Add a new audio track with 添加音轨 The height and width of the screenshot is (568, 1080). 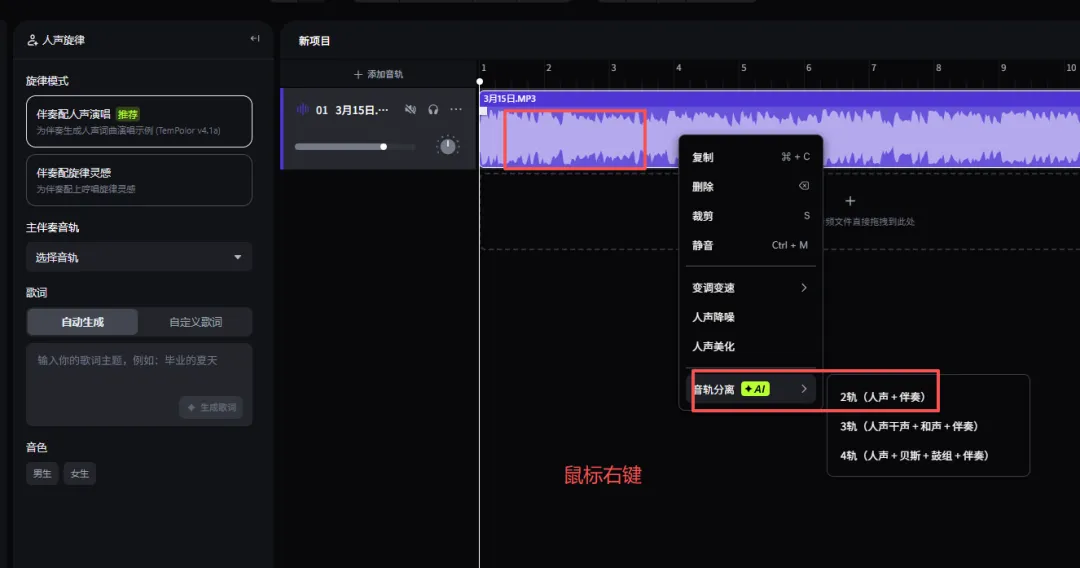tap(378, 74)
